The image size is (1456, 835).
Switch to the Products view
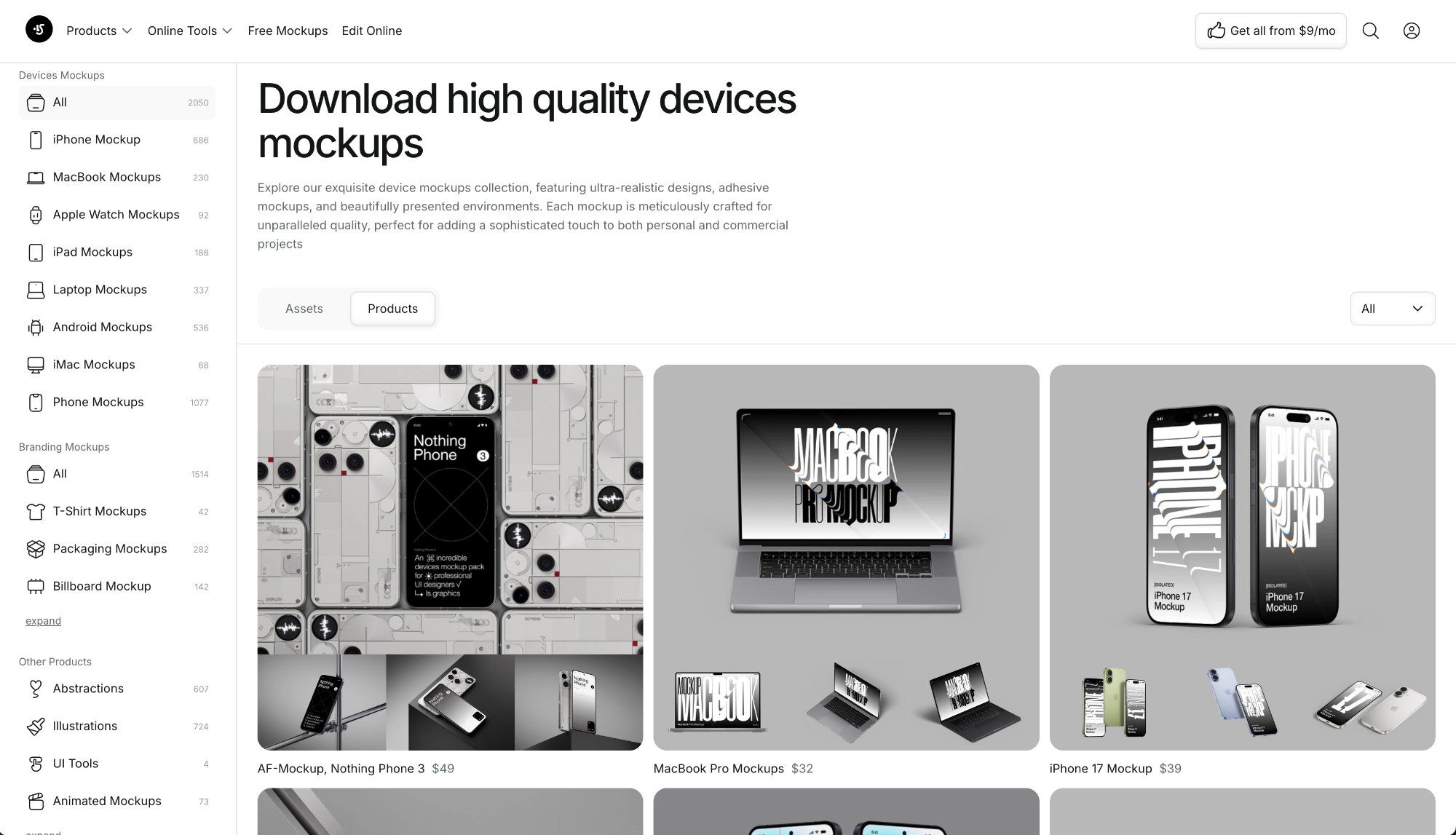coord(392,309)
